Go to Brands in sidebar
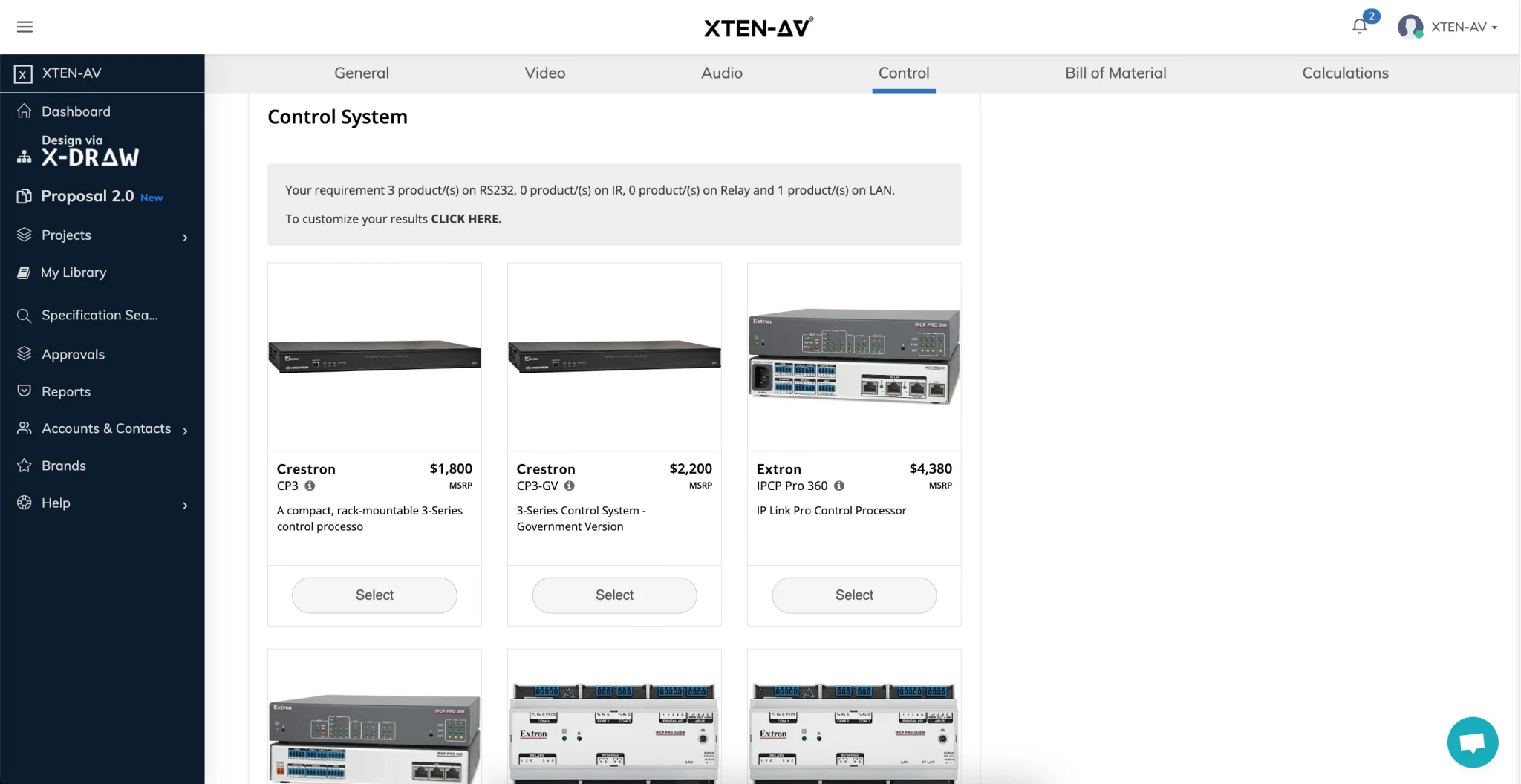The height and width of the screenshot is (784, 1521). click(x=64, y=465)
